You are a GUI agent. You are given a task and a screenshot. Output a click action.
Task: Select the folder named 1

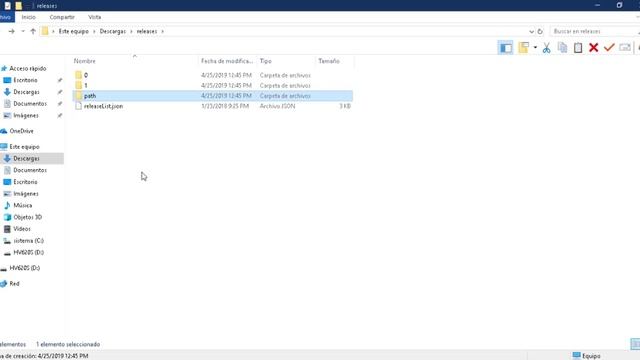tap(86, 85)
